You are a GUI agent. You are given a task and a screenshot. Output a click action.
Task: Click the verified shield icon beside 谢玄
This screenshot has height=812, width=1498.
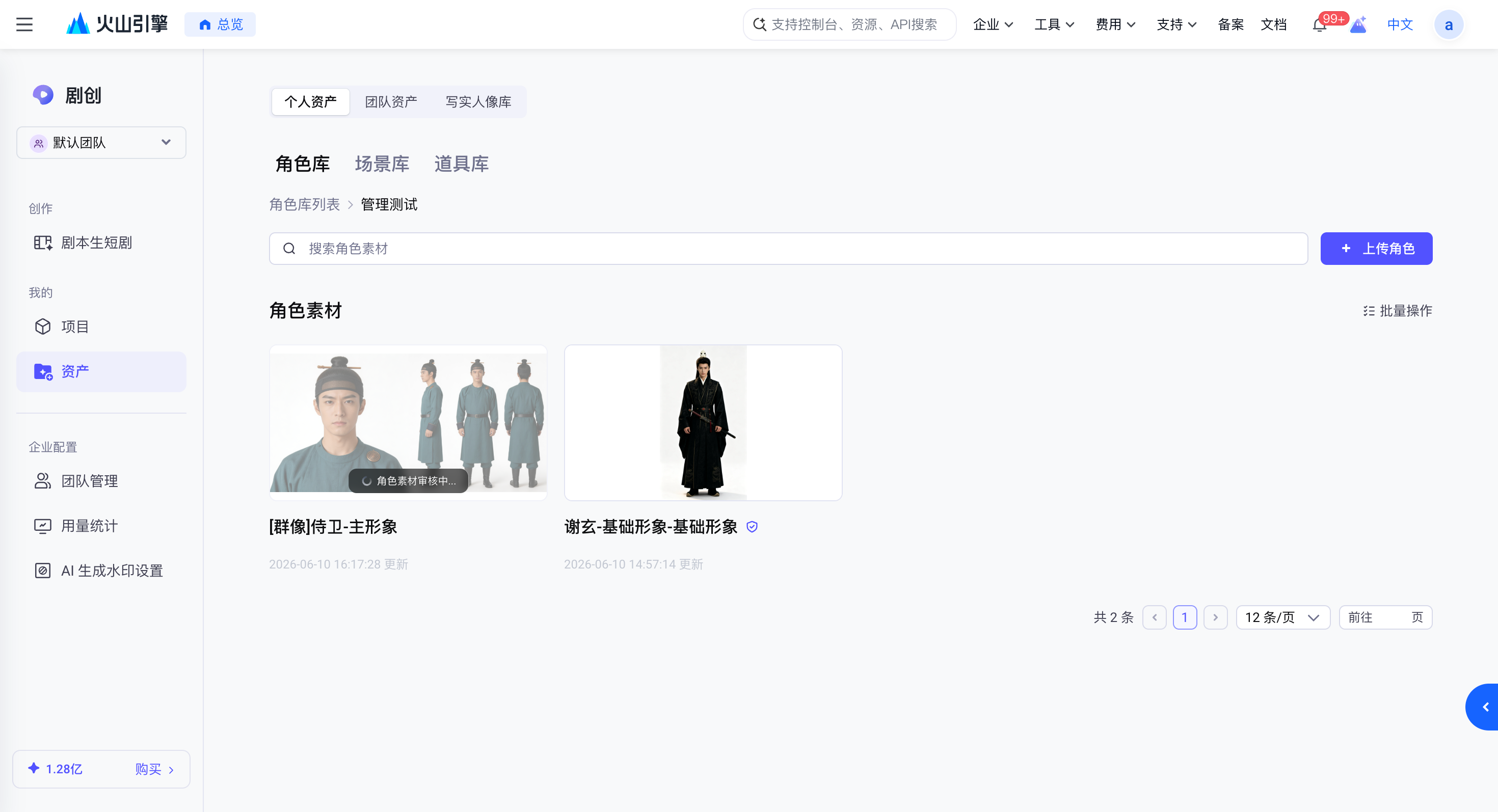pos(752,527)
